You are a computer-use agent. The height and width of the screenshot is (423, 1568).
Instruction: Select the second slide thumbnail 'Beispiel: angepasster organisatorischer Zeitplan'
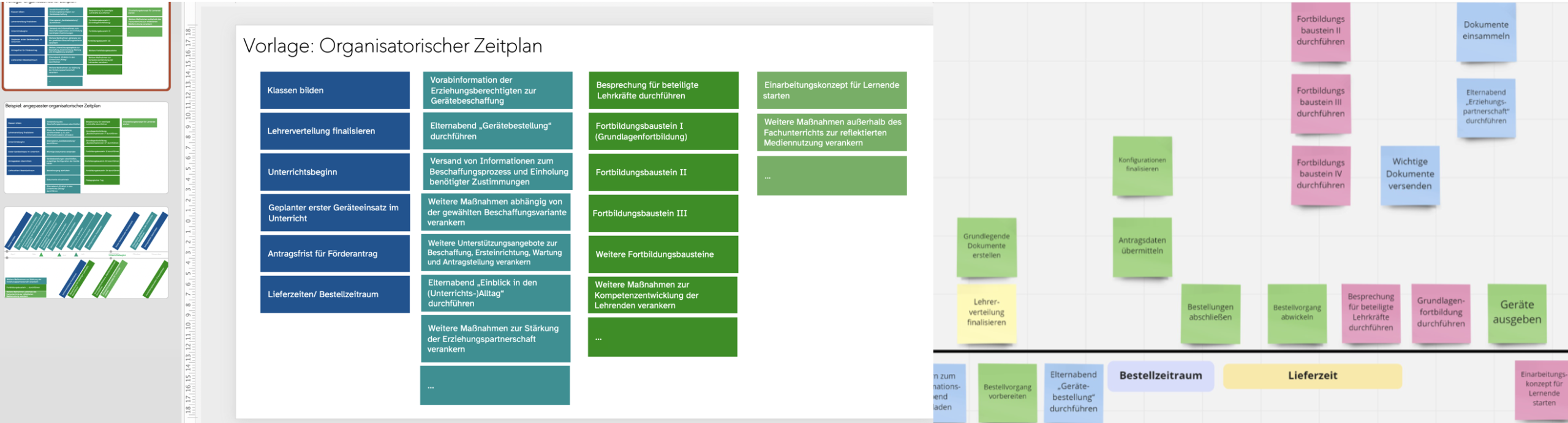(86, 148)
